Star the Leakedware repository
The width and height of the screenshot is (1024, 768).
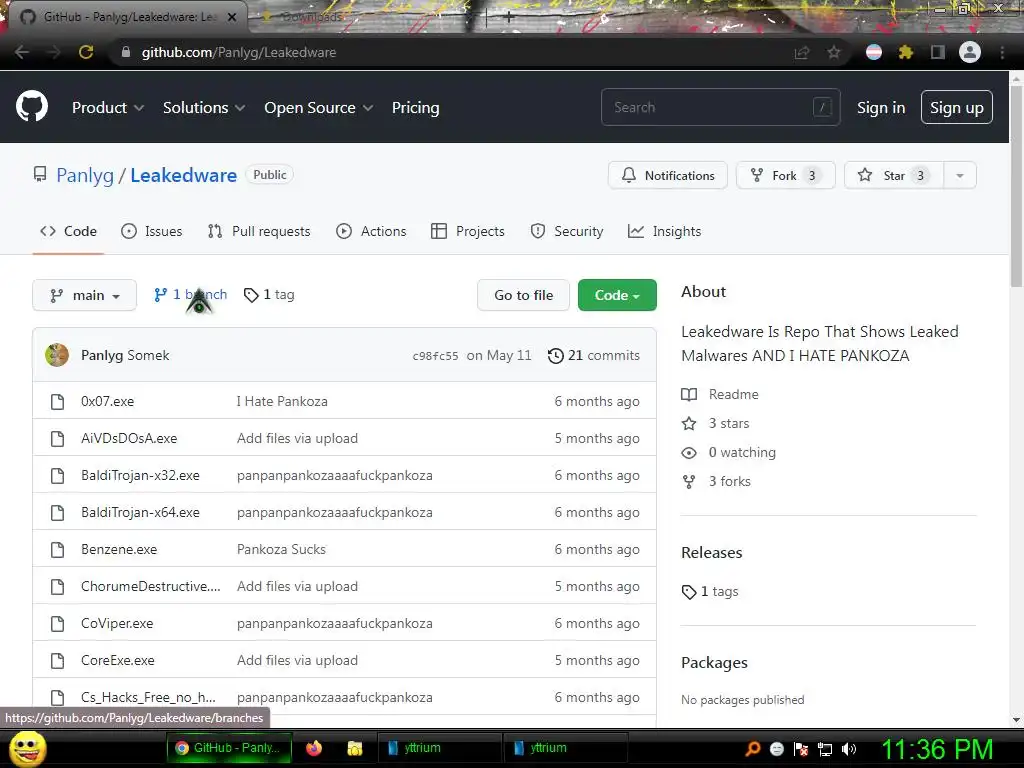tap(893, 175)
